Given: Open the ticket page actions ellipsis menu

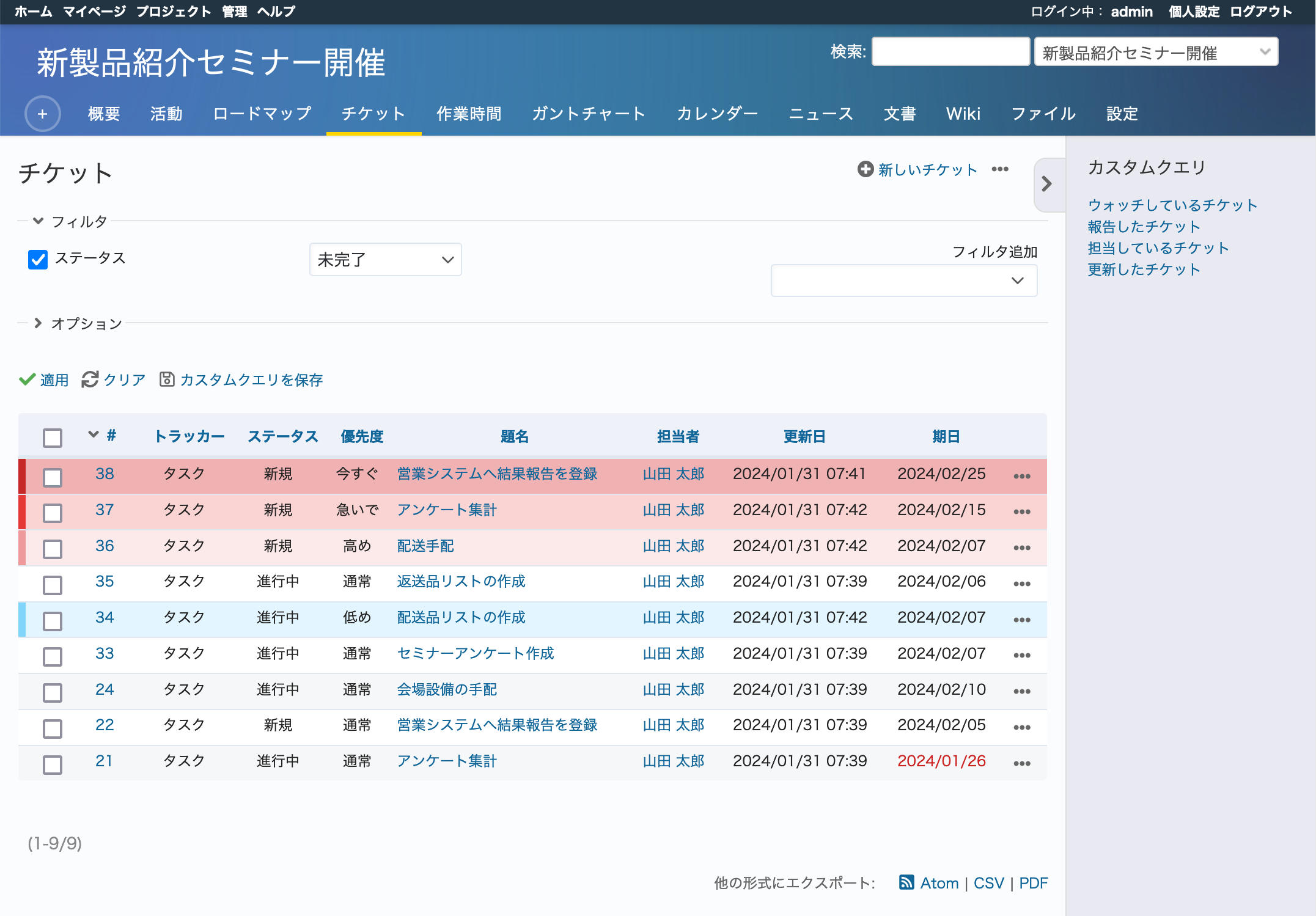Looking at the screenshot, I should click(x=1000, y=169).
